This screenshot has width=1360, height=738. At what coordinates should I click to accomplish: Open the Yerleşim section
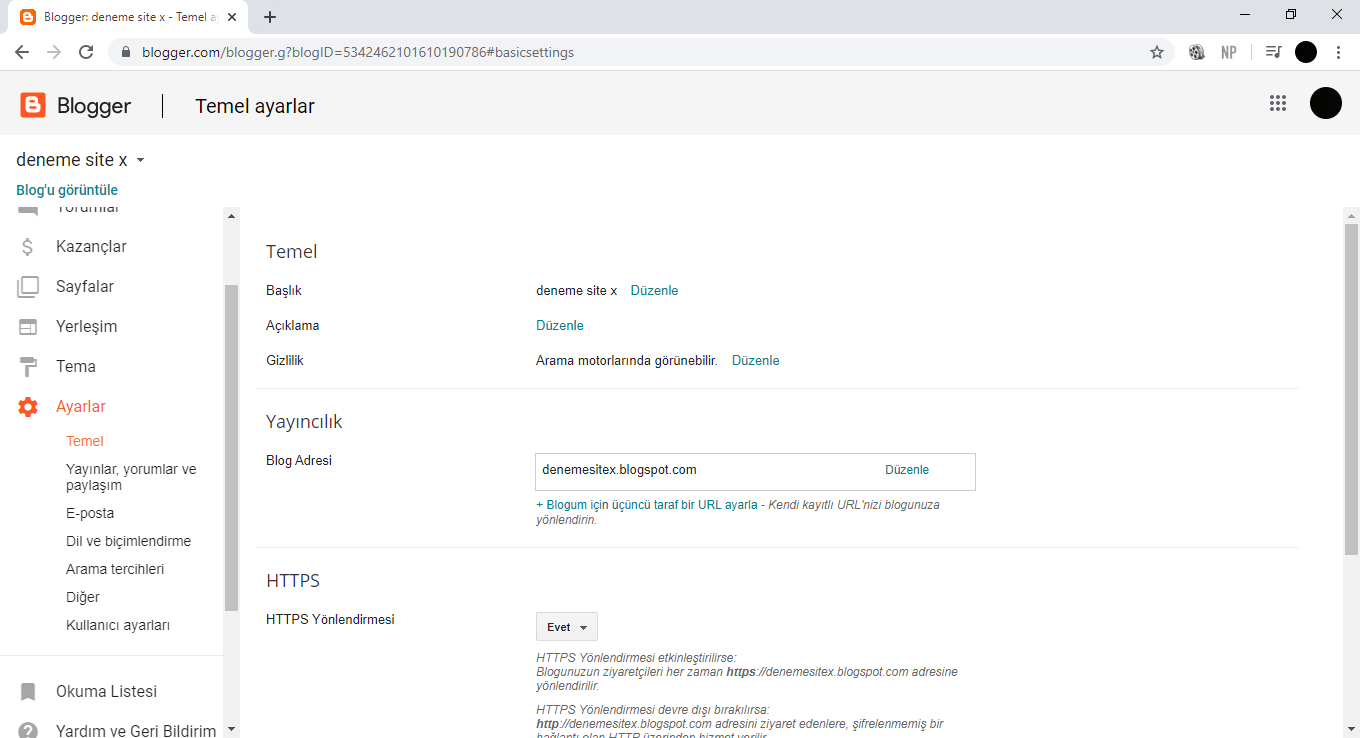click(86, 327)
